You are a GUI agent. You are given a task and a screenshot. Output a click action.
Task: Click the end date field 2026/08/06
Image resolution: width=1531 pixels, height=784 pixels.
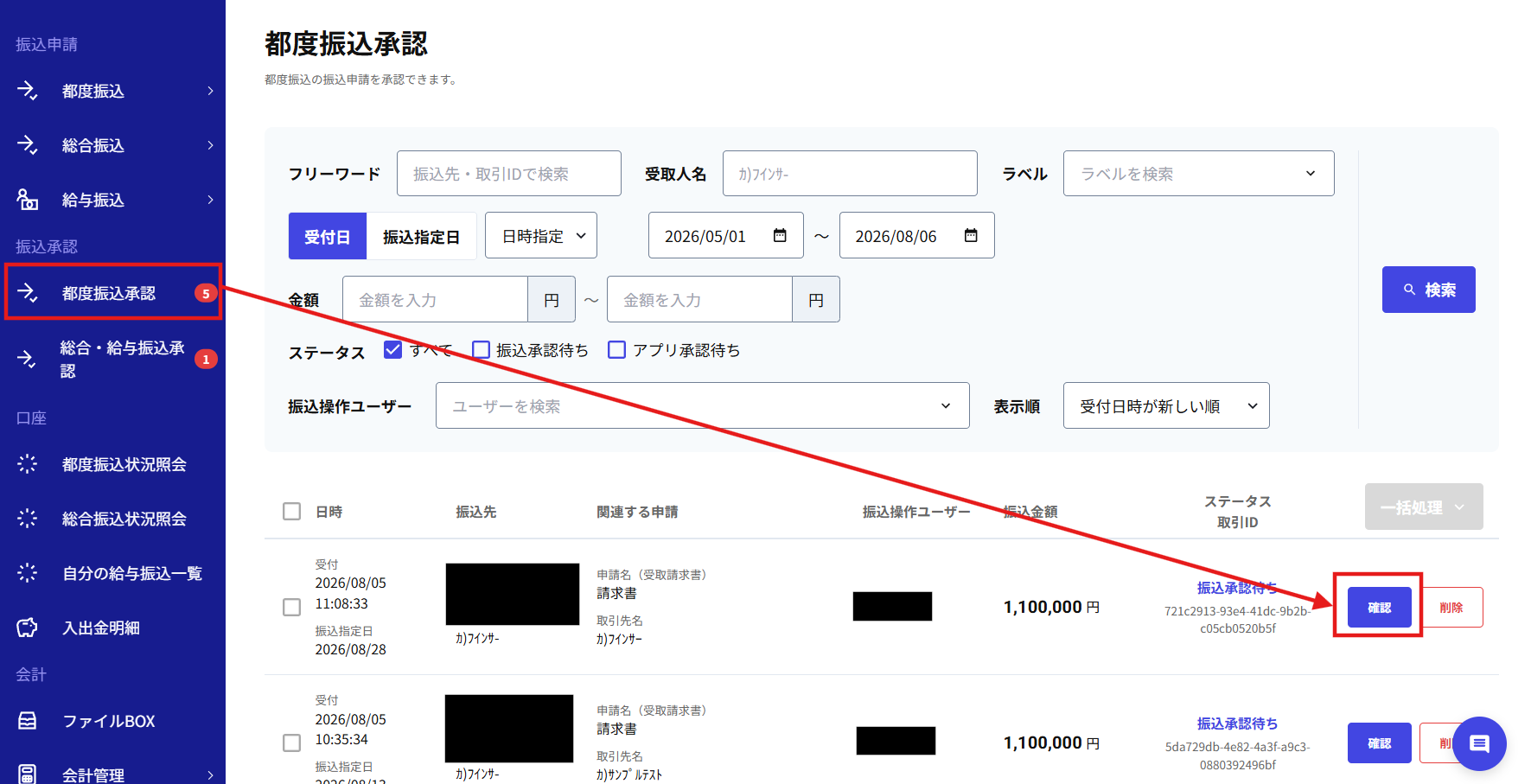pos(916,235)
